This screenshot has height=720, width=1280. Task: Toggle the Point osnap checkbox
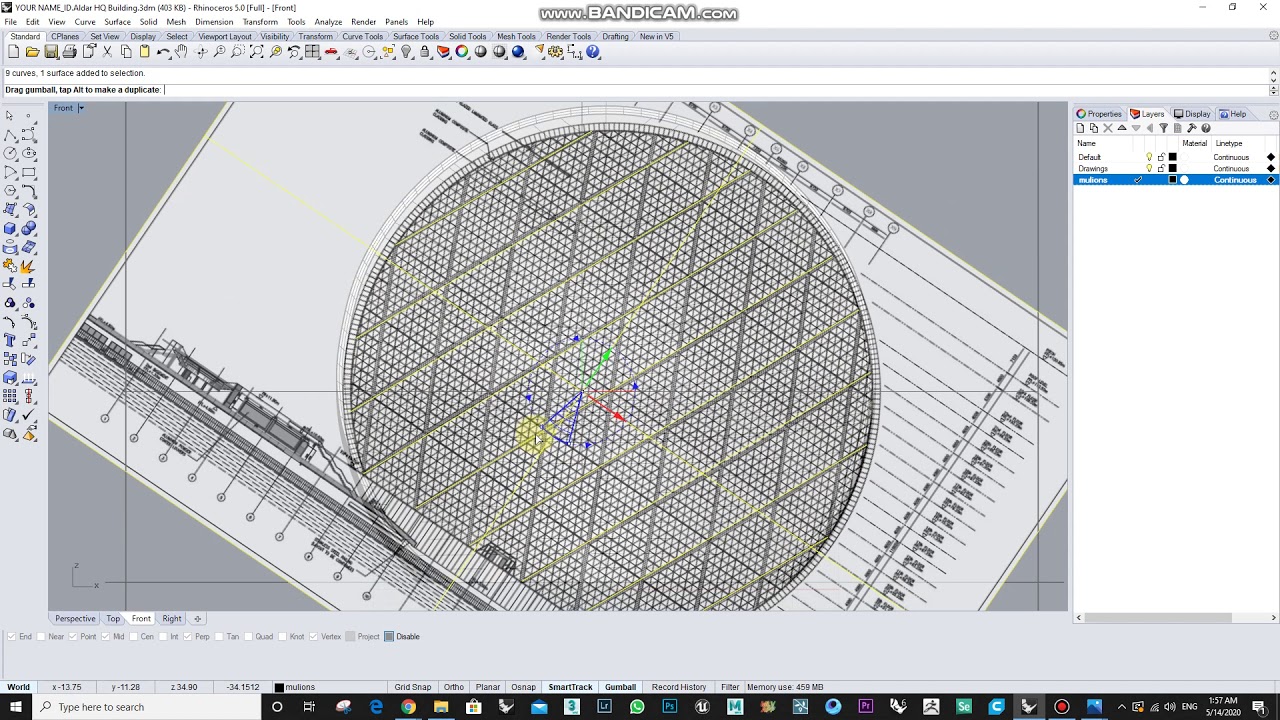point(74,637)
